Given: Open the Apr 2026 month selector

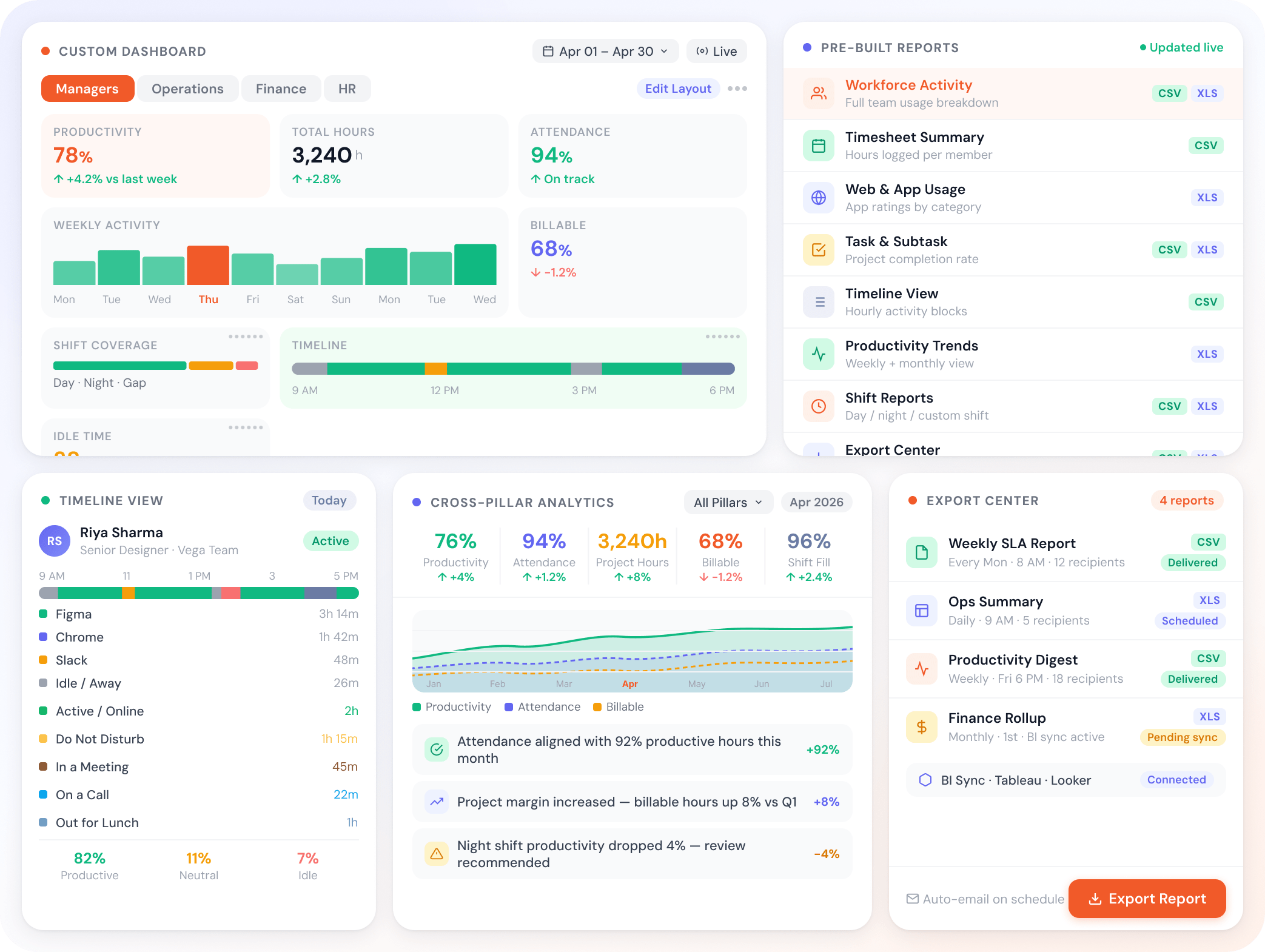Looking at the screenshot, I should [816, 502].
